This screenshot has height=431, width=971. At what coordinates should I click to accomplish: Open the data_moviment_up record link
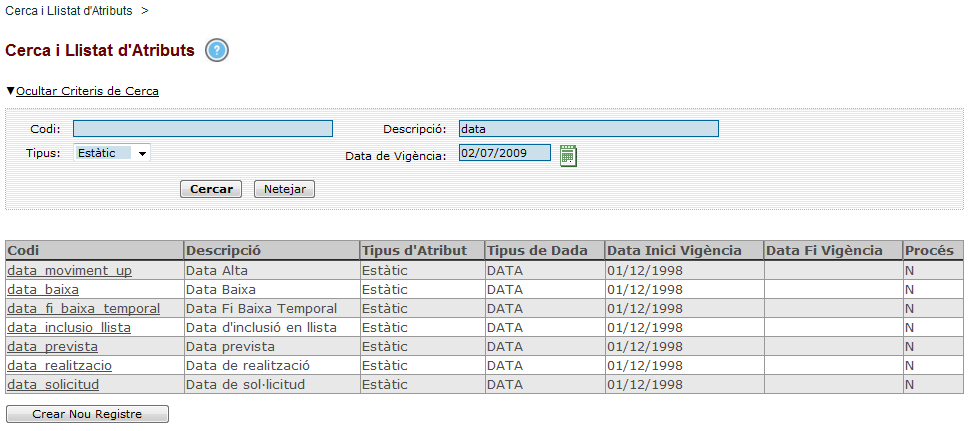coord(69,271)
